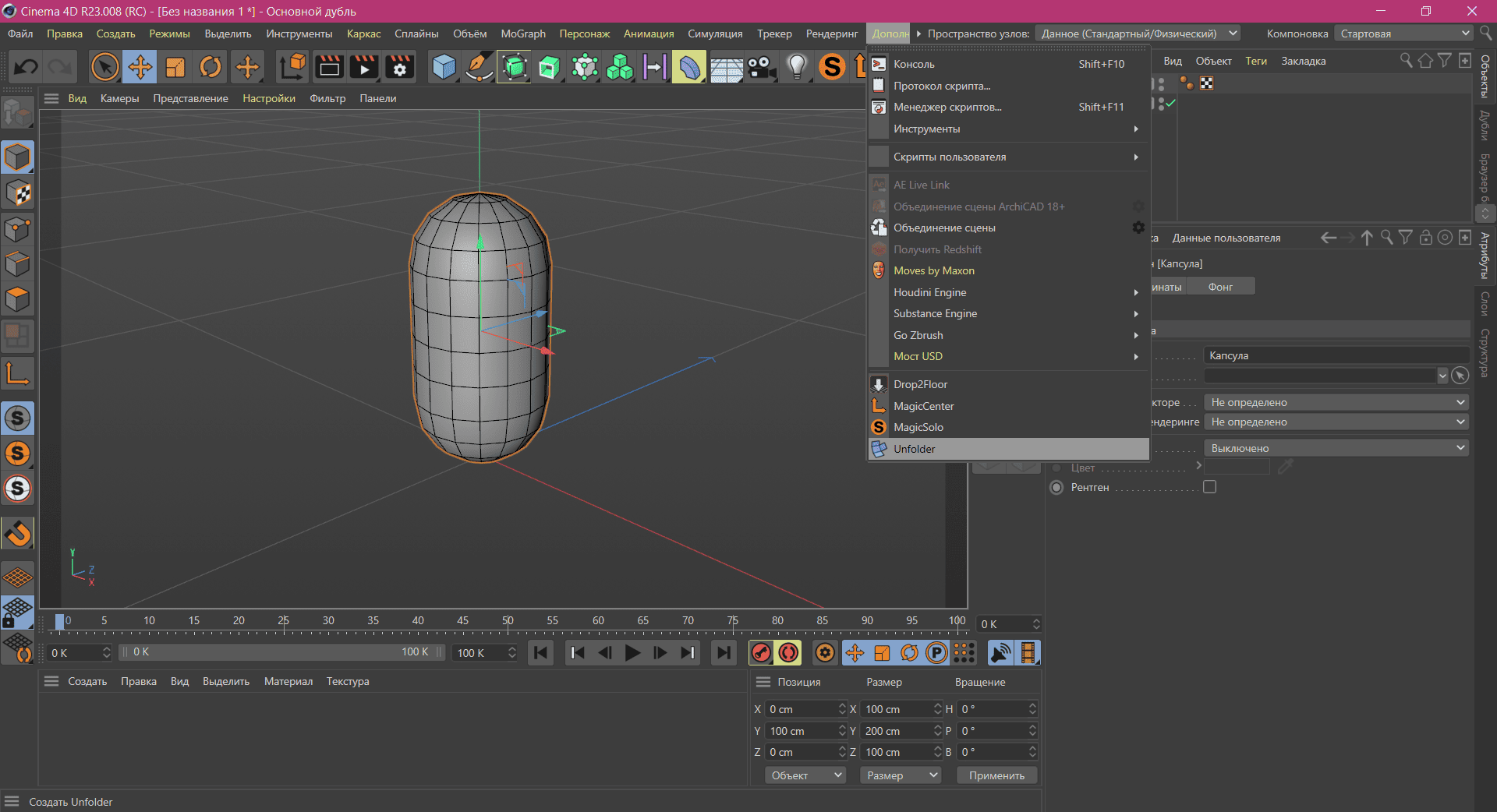
Task: Click the Капсула name input field
Action: [x=1336, y=355]
